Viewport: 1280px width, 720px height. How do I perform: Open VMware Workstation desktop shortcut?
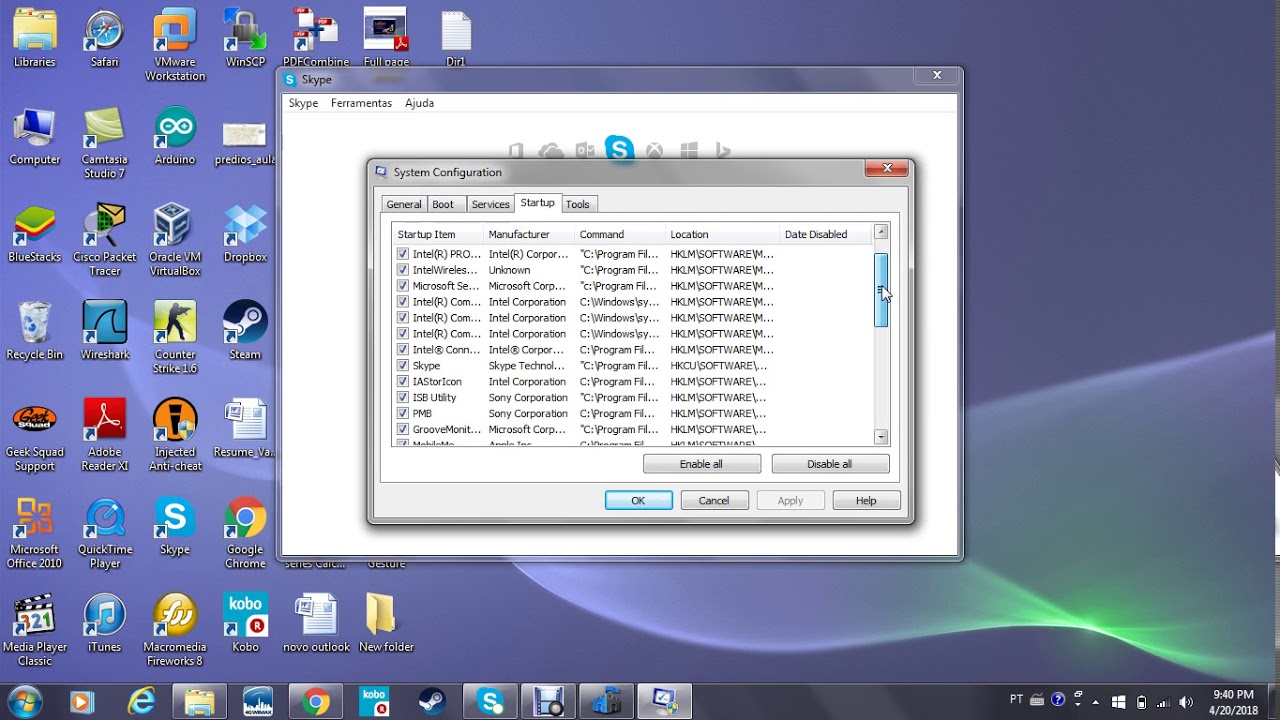(175, 45)
